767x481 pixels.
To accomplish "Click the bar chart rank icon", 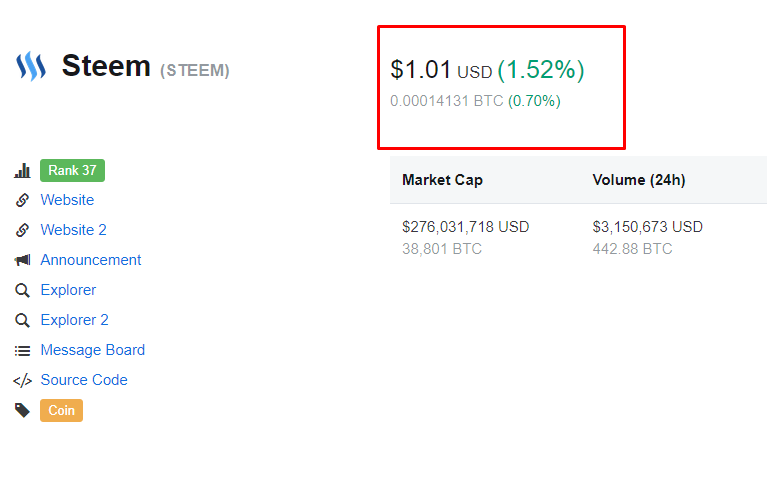I will pos(22,171).
